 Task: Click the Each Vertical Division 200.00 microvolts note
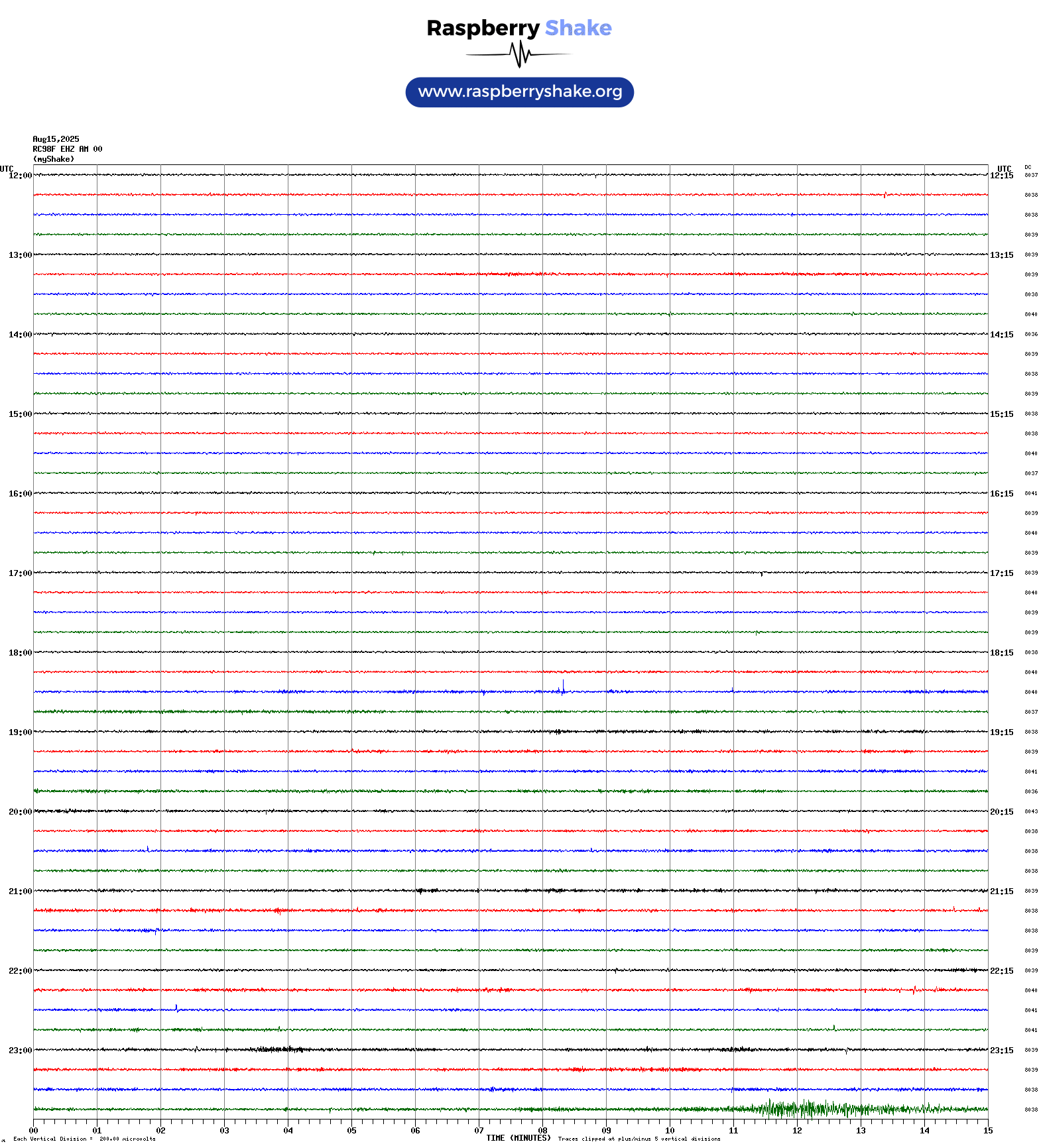[84, 1139]
